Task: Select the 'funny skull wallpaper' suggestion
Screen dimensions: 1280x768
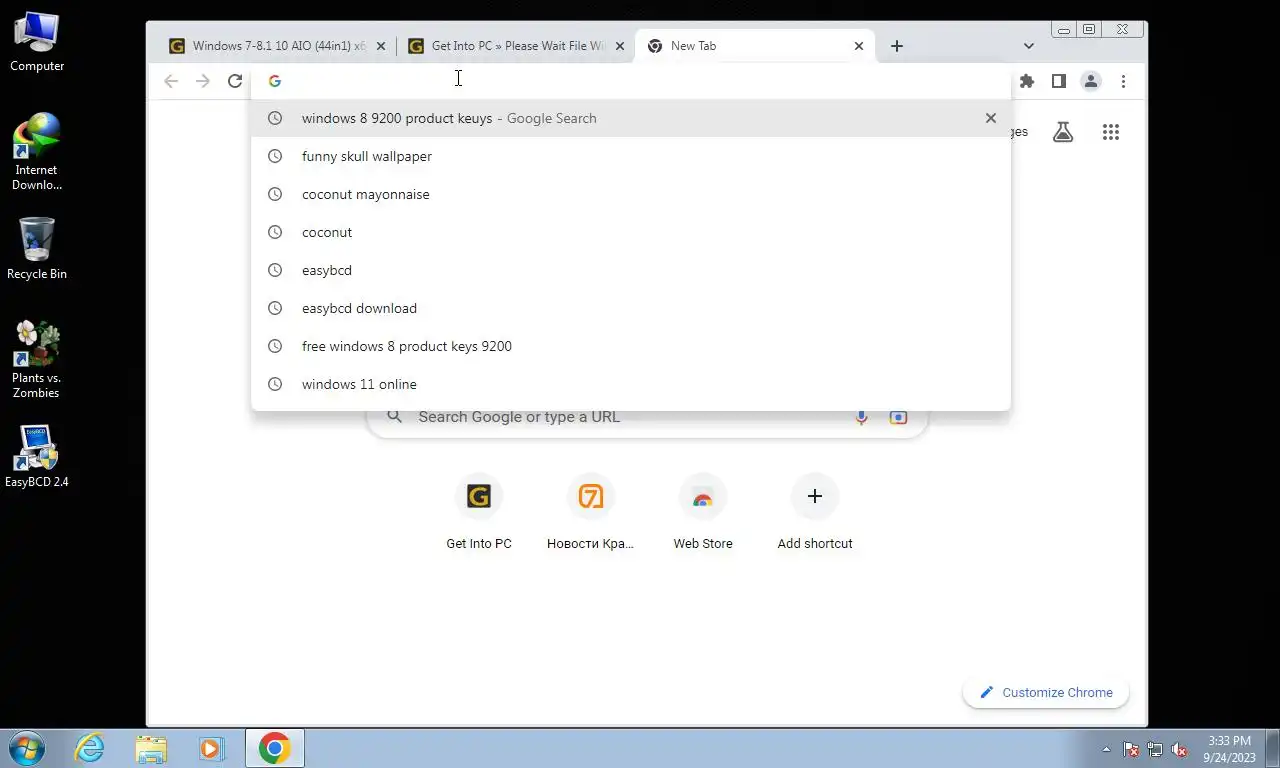Action: click(631, 156)
